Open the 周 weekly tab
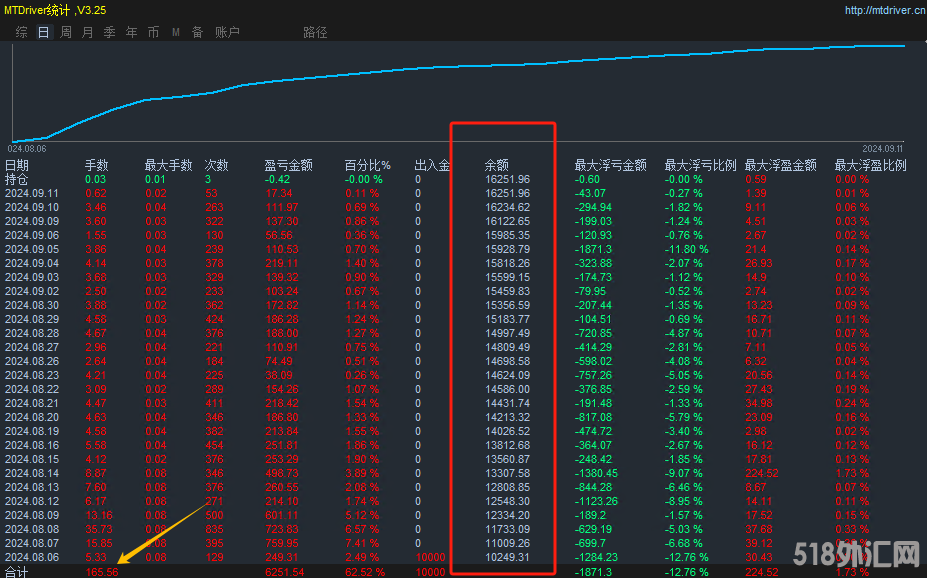Viewport: 927px width, 578px height. coord(66,33)
